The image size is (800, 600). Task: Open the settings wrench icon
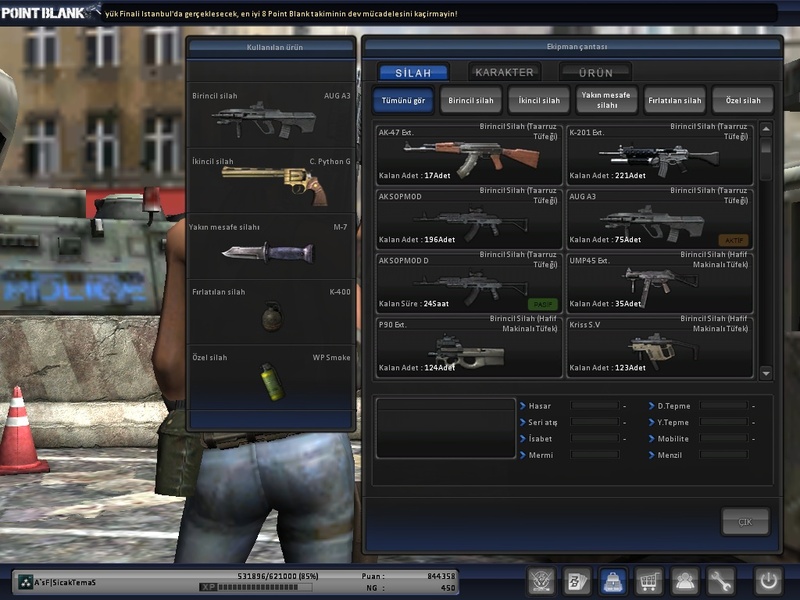point(720,581)
